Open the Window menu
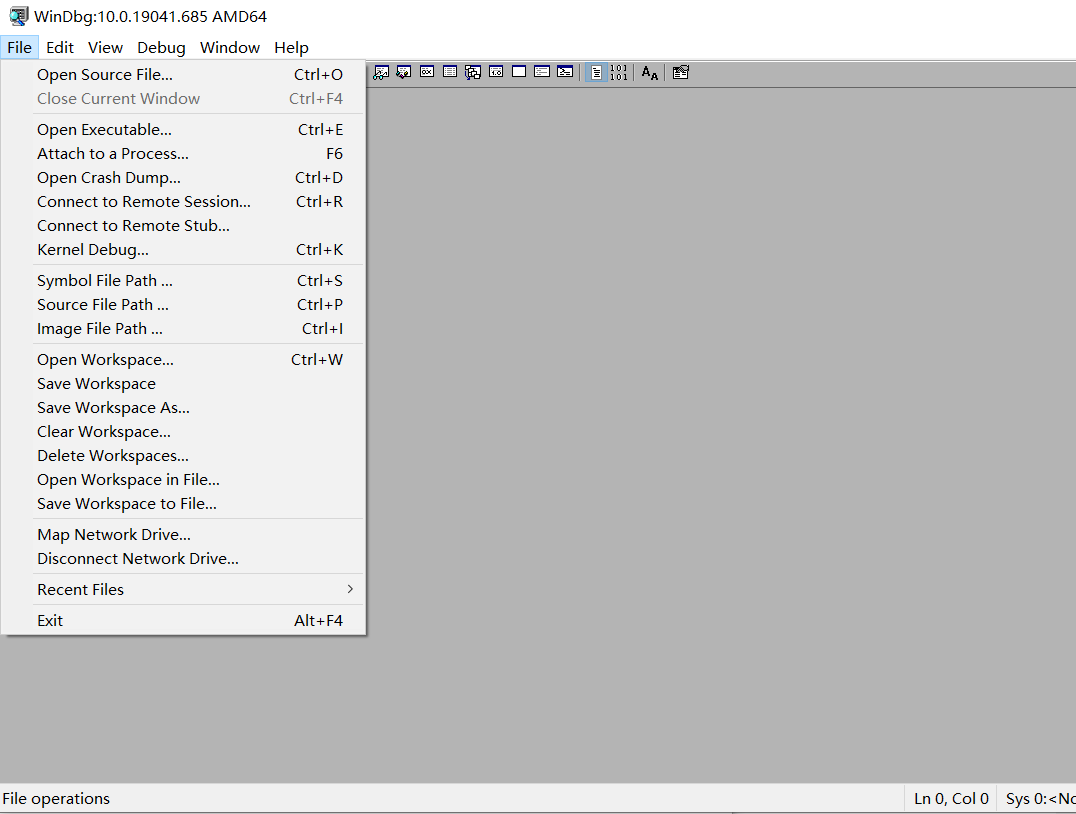This screenshot has height=814, width=1076. point(230,47)
